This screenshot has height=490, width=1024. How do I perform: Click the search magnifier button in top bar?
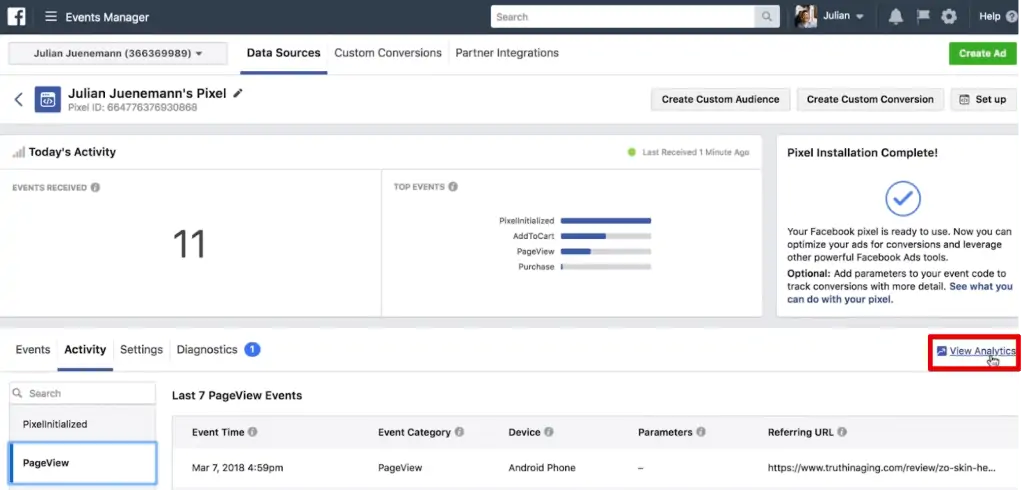767,17
